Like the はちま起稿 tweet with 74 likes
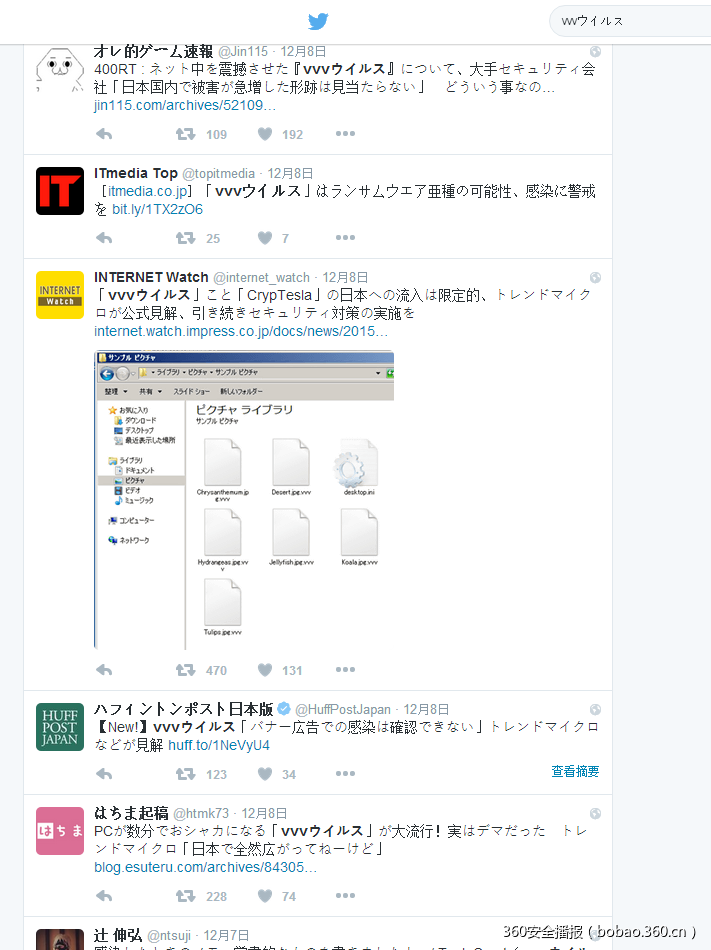This screenshot has height=950, width=711. pyautogui.click(x=265, y=896)
